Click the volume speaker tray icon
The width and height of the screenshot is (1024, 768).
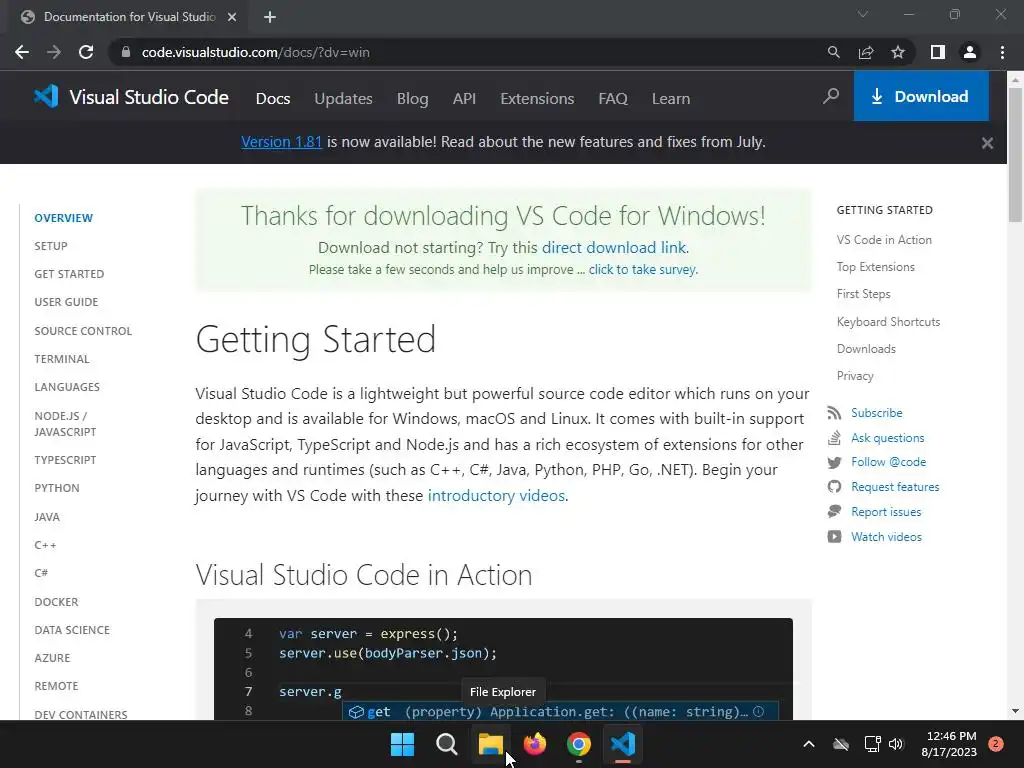[x=896, y=744]
